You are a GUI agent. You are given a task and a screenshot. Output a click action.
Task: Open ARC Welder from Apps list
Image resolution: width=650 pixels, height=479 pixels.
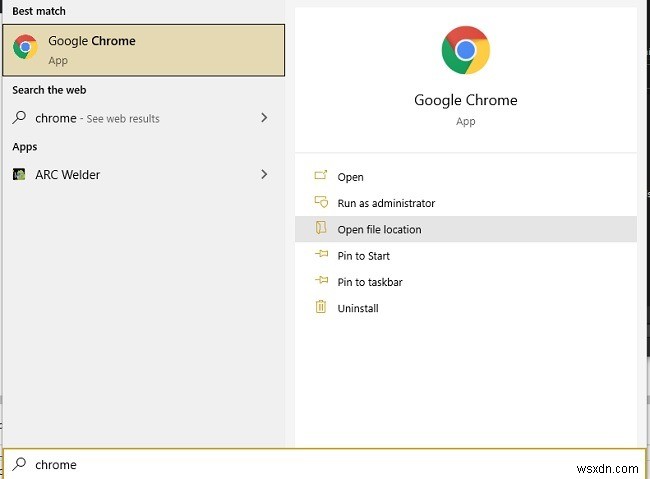143,175
